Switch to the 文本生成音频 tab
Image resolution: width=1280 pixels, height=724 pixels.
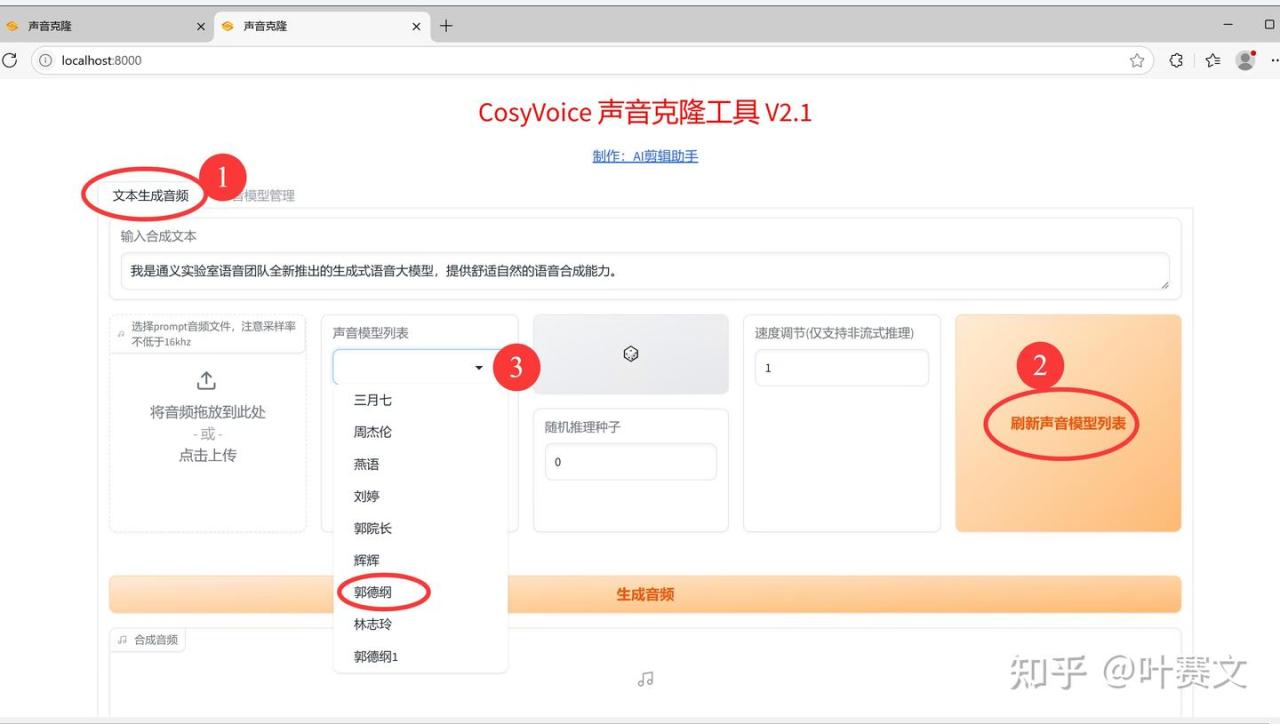(150, 196)
